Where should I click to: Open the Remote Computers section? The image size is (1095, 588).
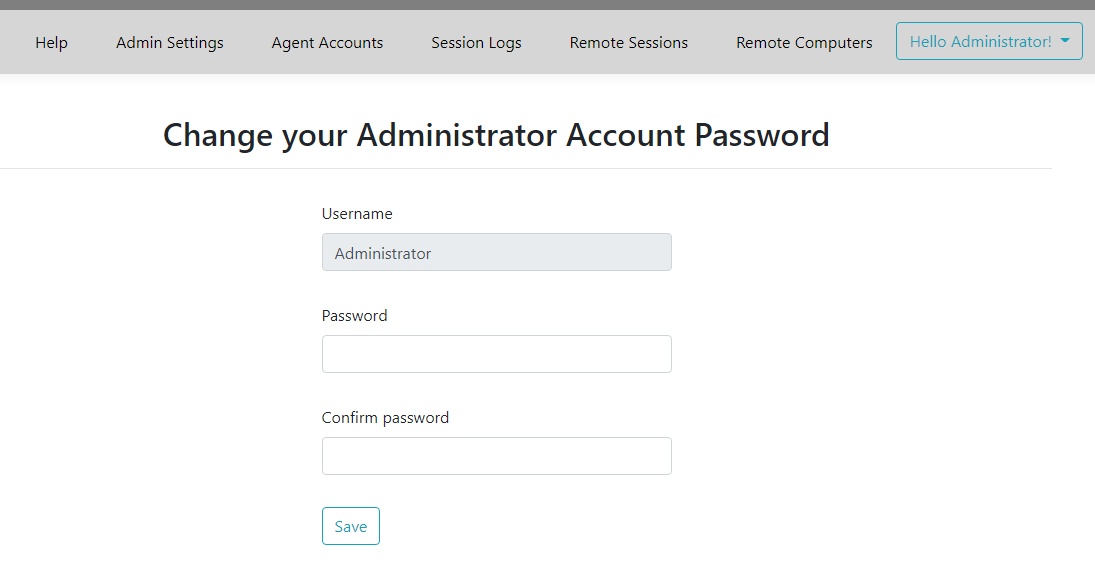(x=804, y=42)
